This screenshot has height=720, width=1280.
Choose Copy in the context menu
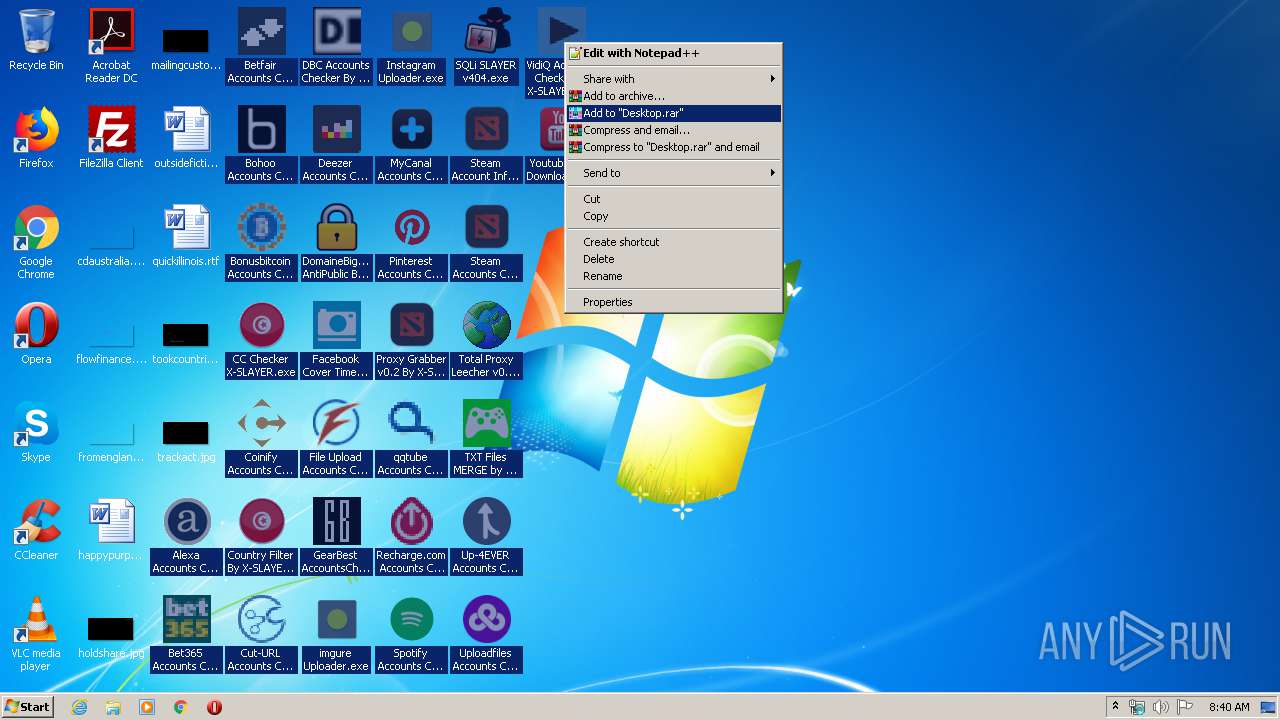tap(674, 216)
